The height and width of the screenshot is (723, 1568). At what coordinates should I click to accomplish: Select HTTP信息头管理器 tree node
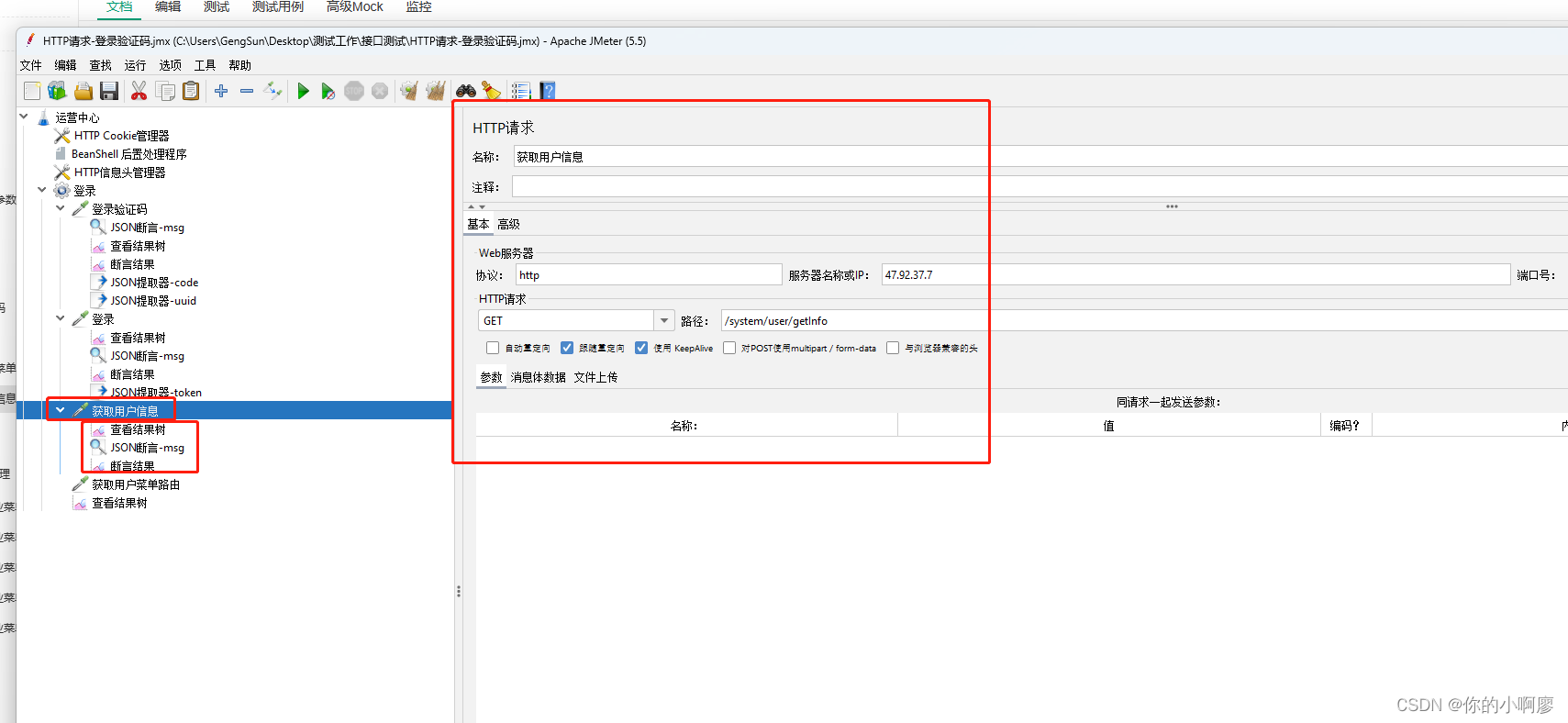click(x=119, y=172)
